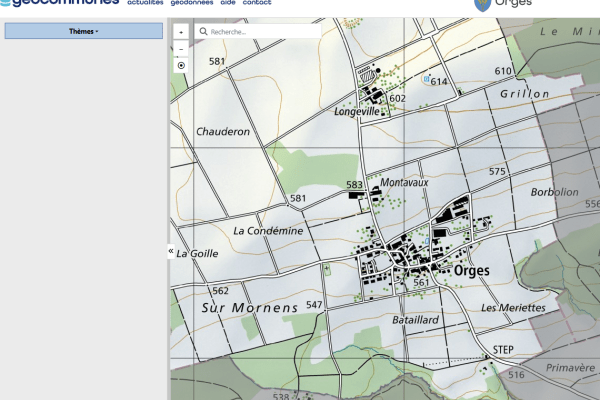Click the Grillon label on map
Image resolution: width=600 pixels, height=400 pixels.
(525, 94)
